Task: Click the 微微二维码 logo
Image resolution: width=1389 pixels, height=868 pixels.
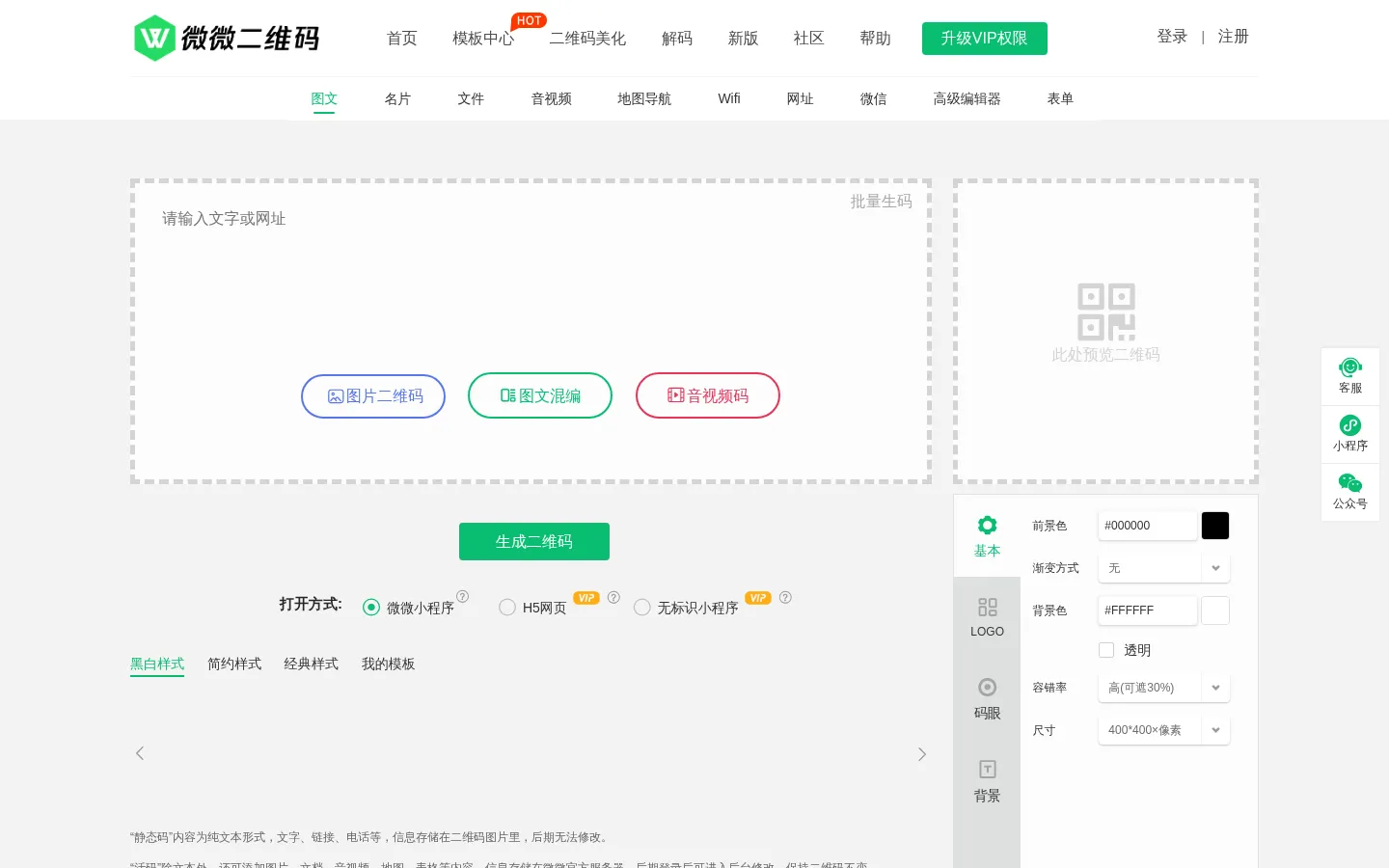Action: 227,39
